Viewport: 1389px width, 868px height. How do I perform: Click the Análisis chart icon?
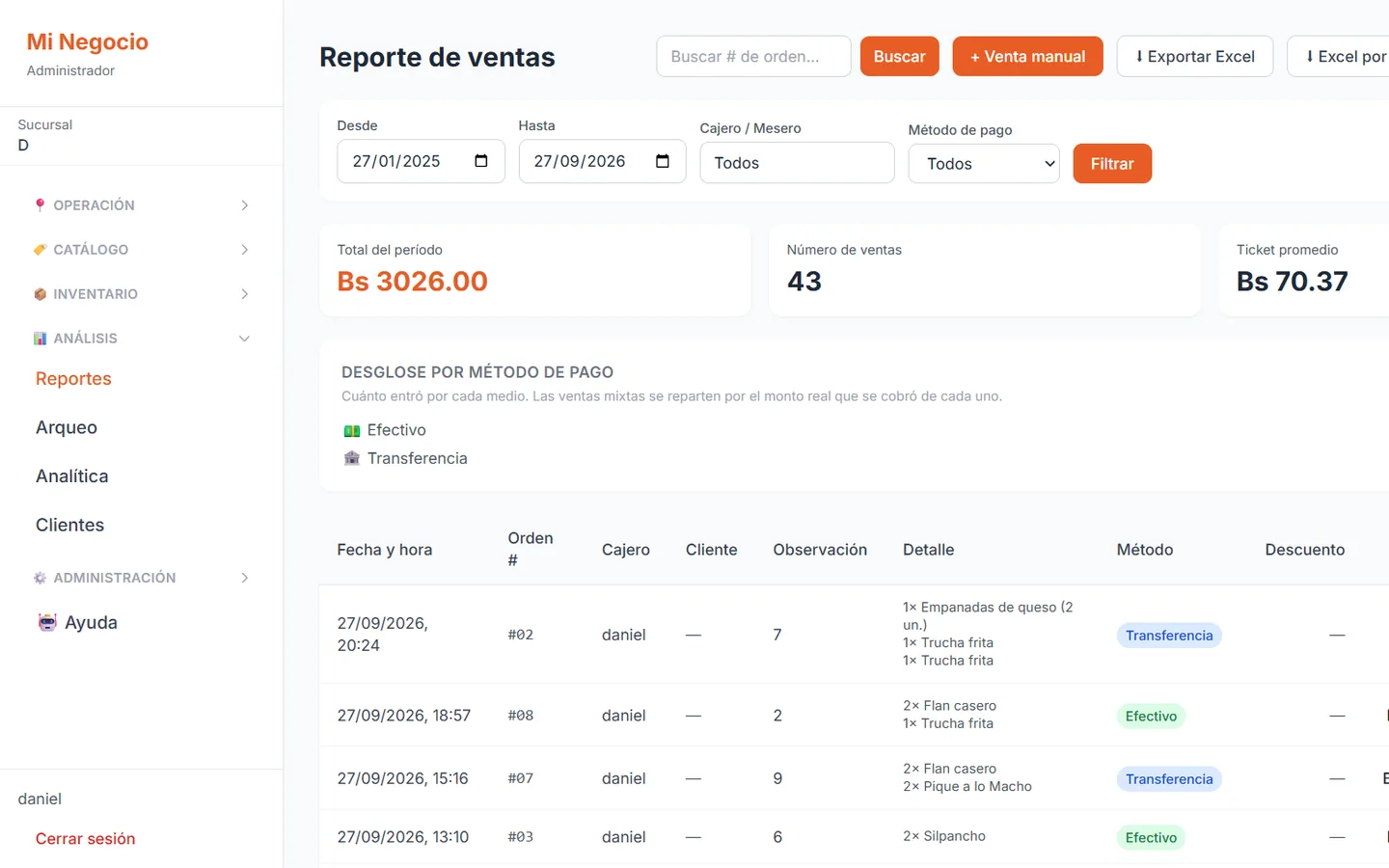(x=40, y=339)
